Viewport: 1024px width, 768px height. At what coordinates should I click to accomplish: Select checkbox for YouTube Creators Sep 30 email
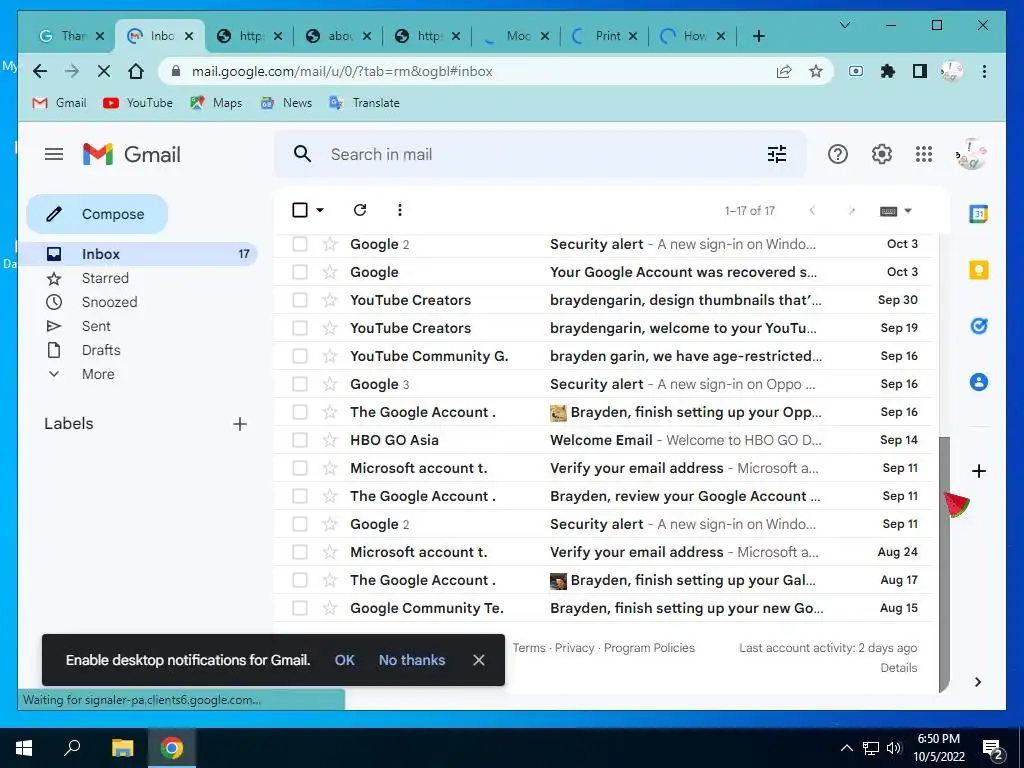300,300
